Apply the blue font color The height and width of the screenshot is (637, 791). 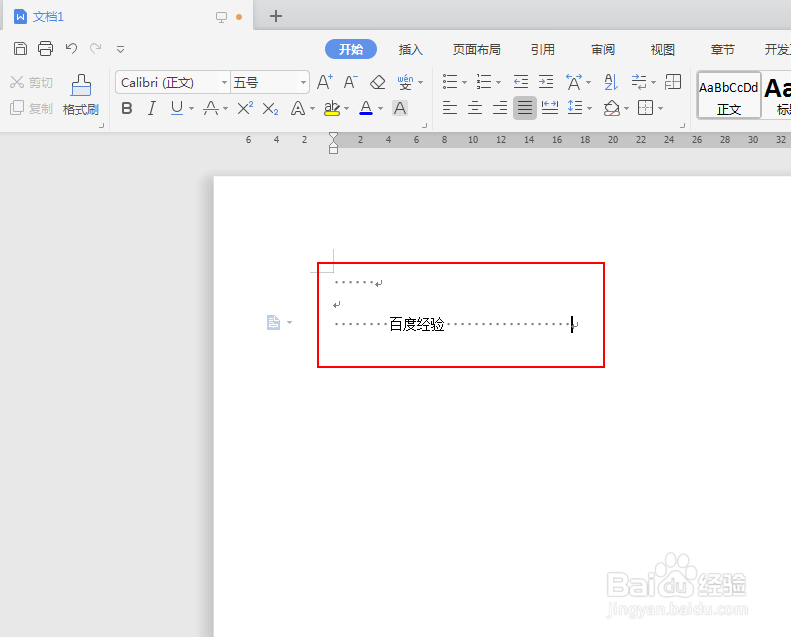(x=366, y=108)
